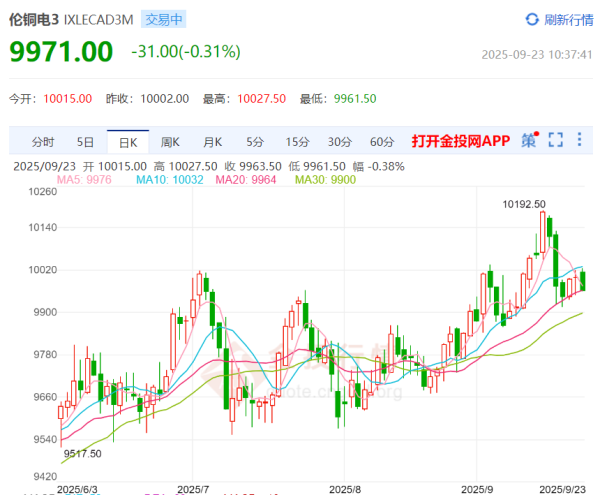Click the 打开金投网APP link

459,141
